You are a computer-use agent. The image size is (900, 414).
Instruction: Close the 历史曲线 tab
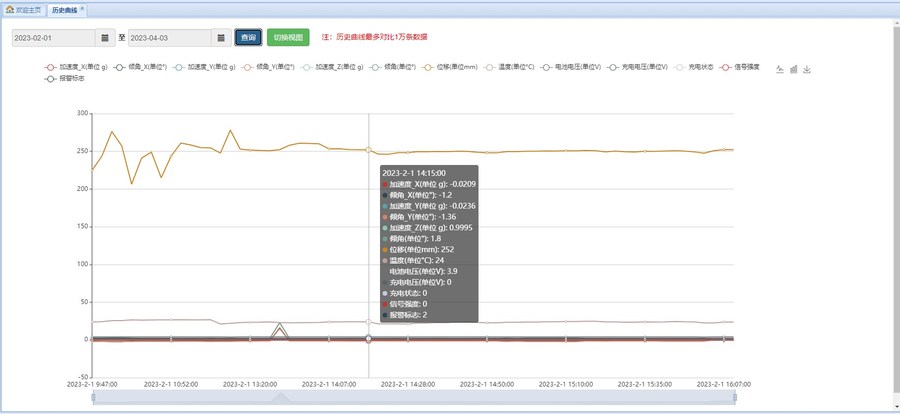pyautogui.click(x=83, y=9)
